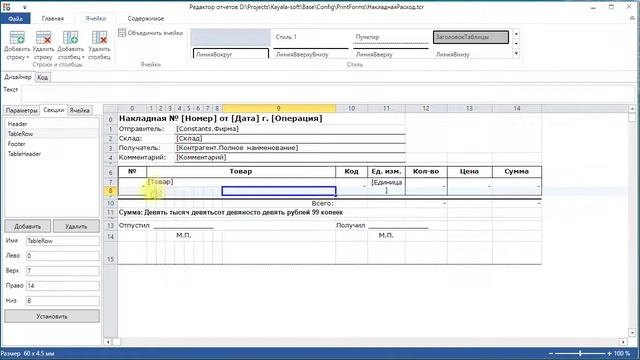Click the 'Товар' table header cell
The image size is (640, 360).
pos(241,171)
